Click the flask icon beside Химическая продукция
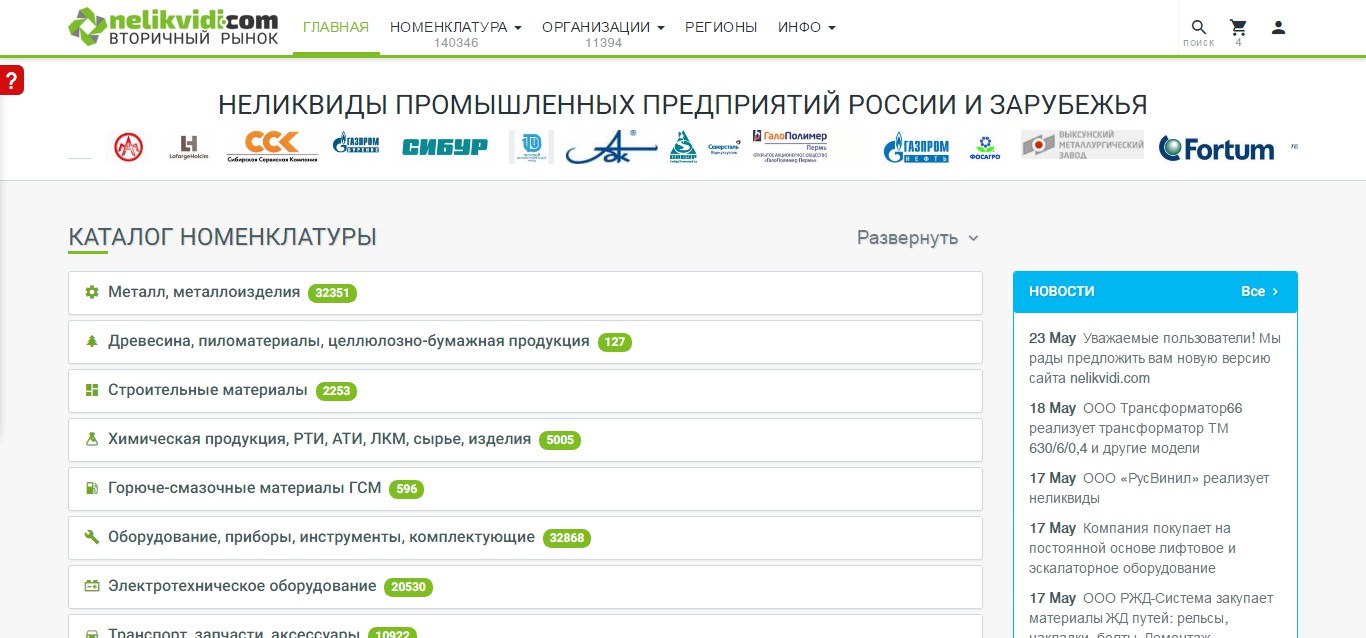Image resolution: width=1366 pixels, height=638 pixels. coord(92,439)
